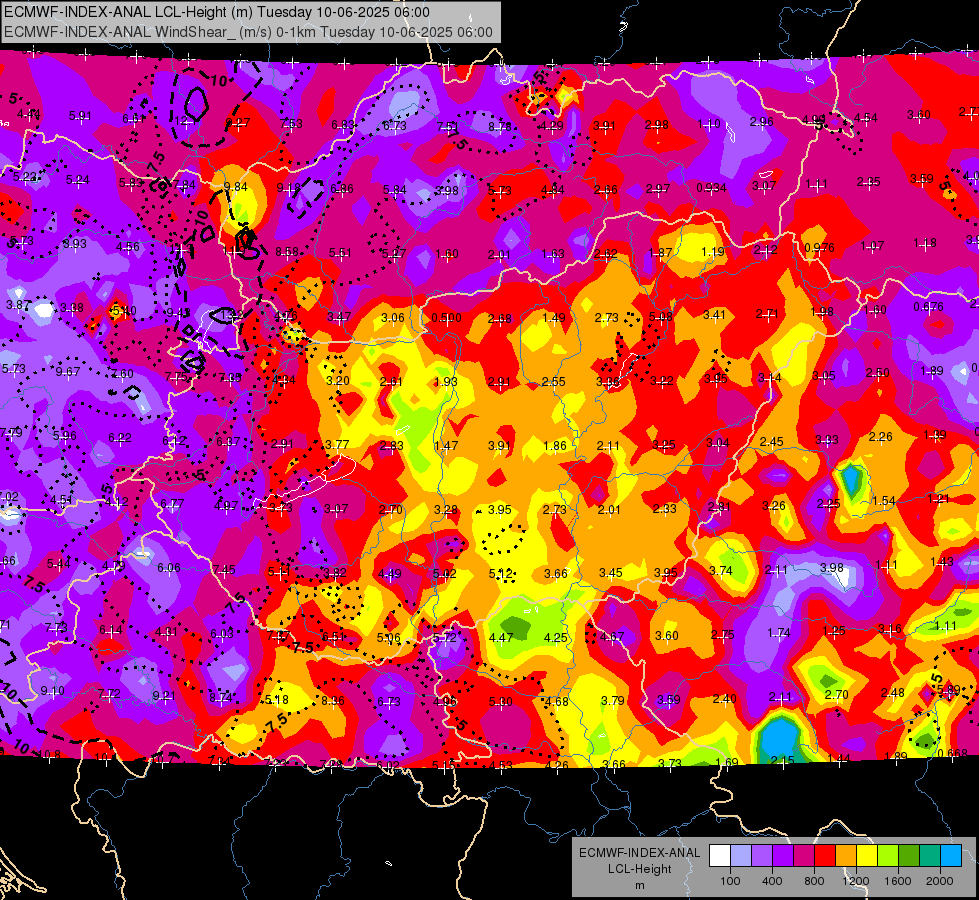
Task: Click the wind shear value 0.500
Action: point(446,317)
